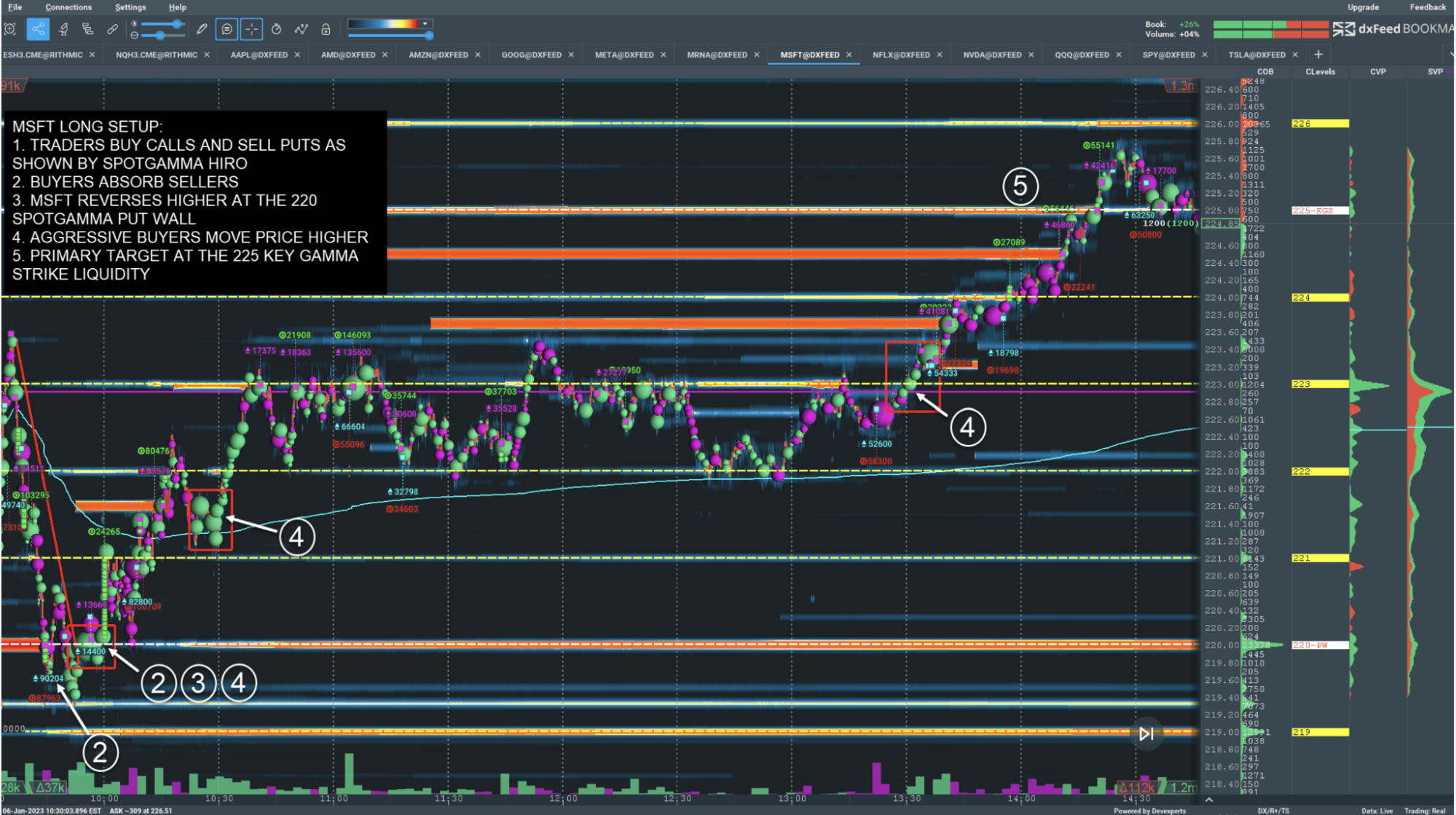
Task: Click the SVP column header
Action: point(1435,71)
